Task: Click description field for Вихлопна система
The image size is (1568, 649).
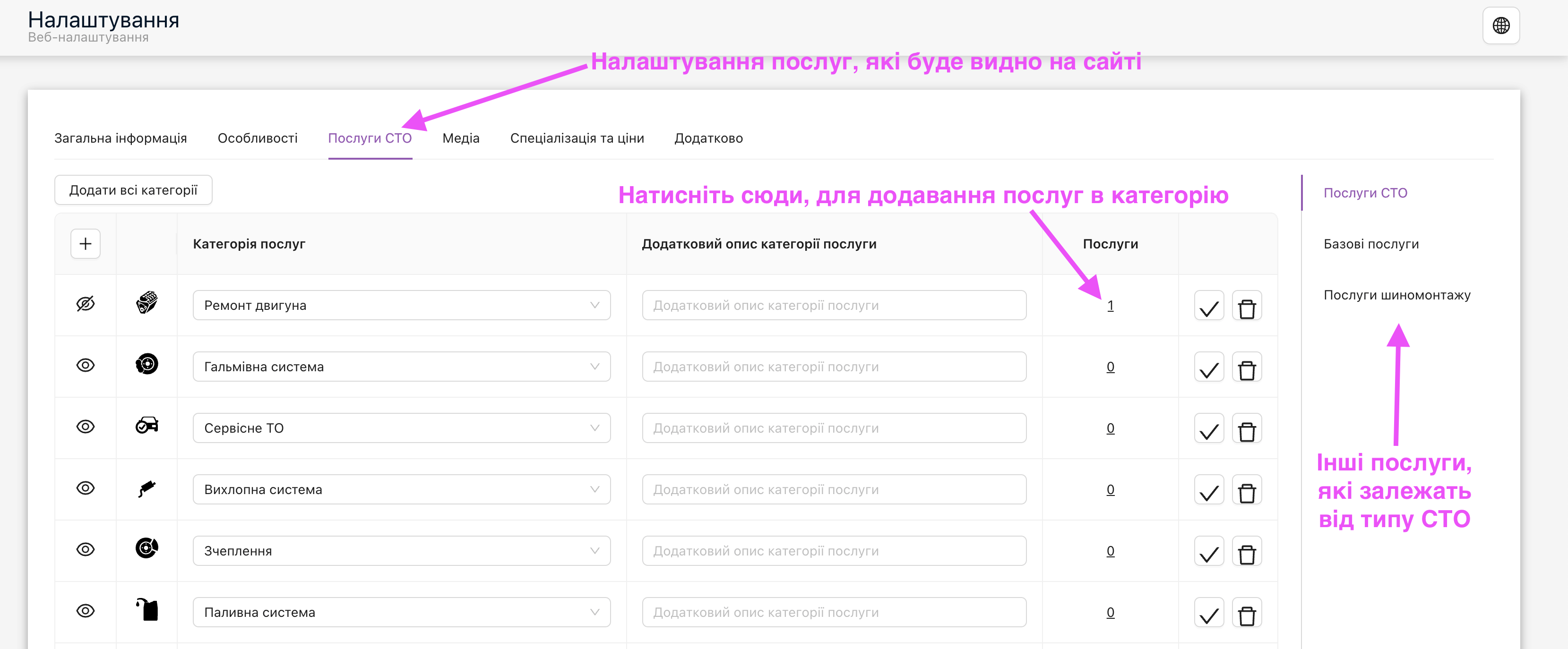Action: pos(833,490)
